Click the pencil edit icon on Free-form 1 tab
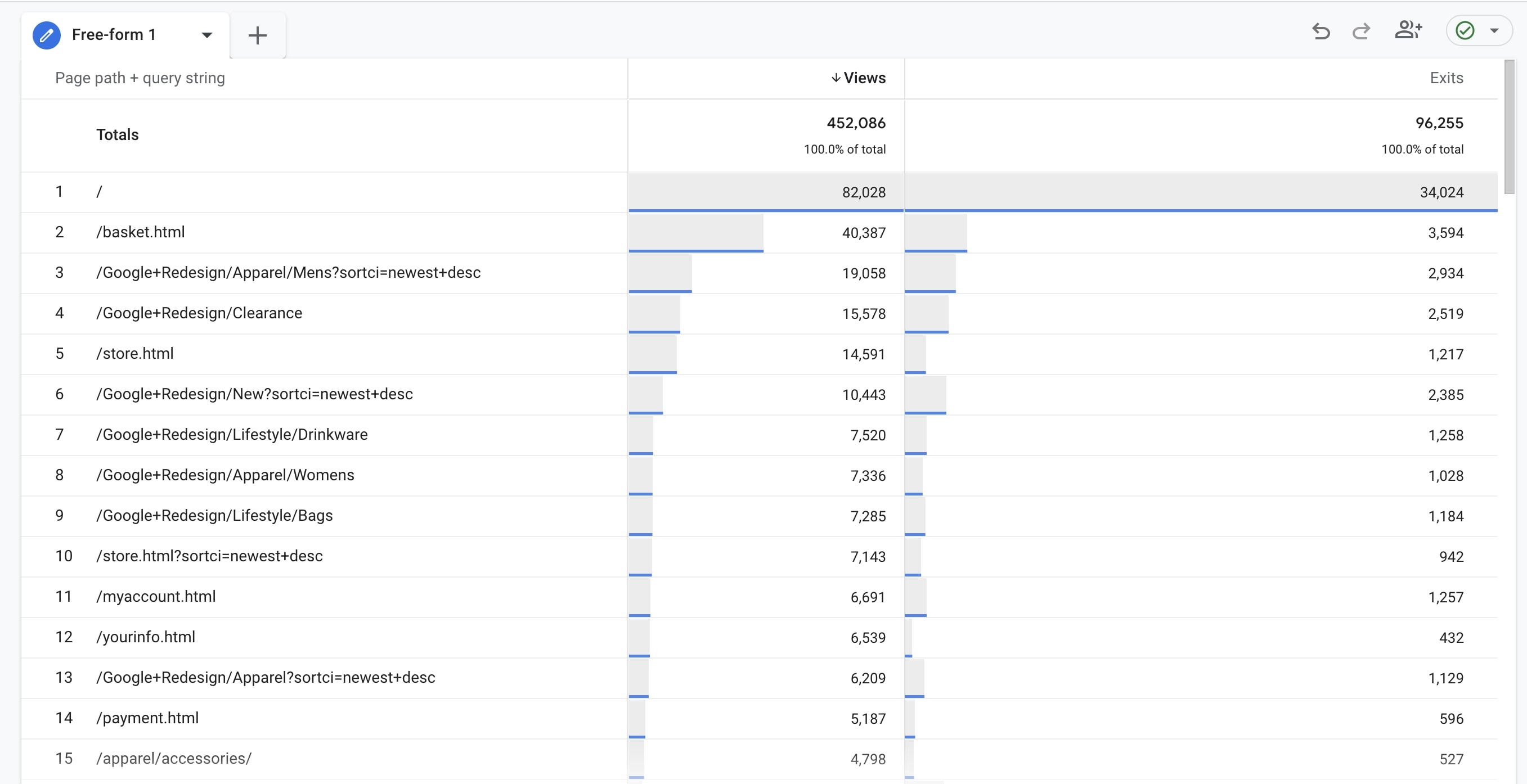This screenshot has width=1527, height=784. click(47, 35)
